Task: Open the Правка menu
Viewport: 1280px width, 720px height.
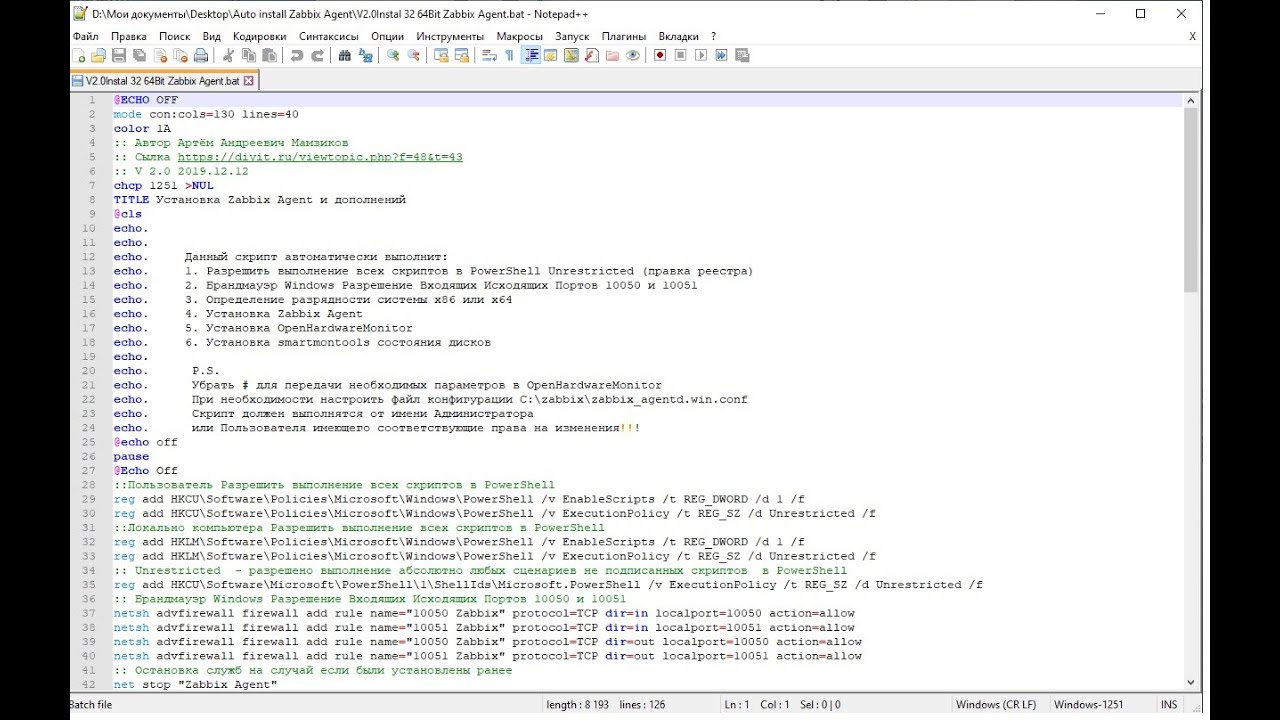Action: [129, 36]
